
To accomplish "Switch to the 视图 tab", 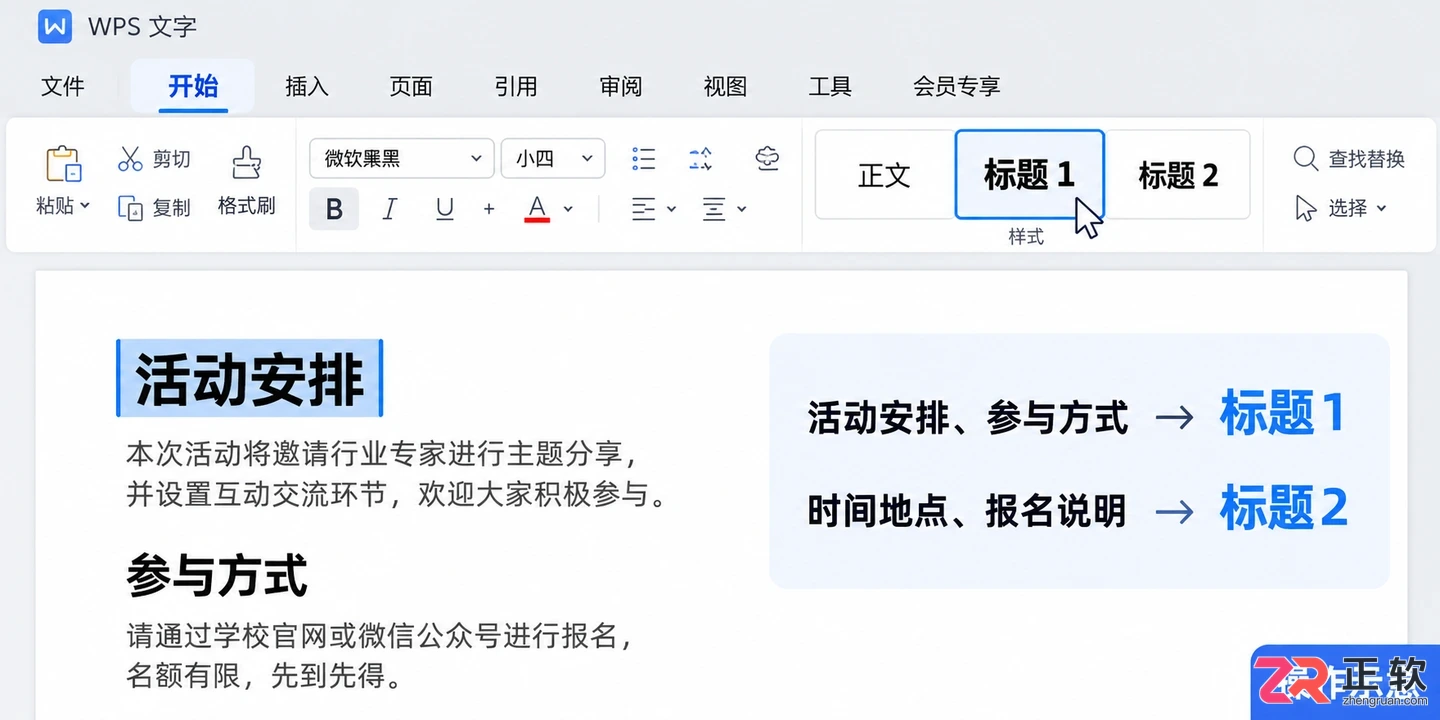I will click(x=725, y=87).
